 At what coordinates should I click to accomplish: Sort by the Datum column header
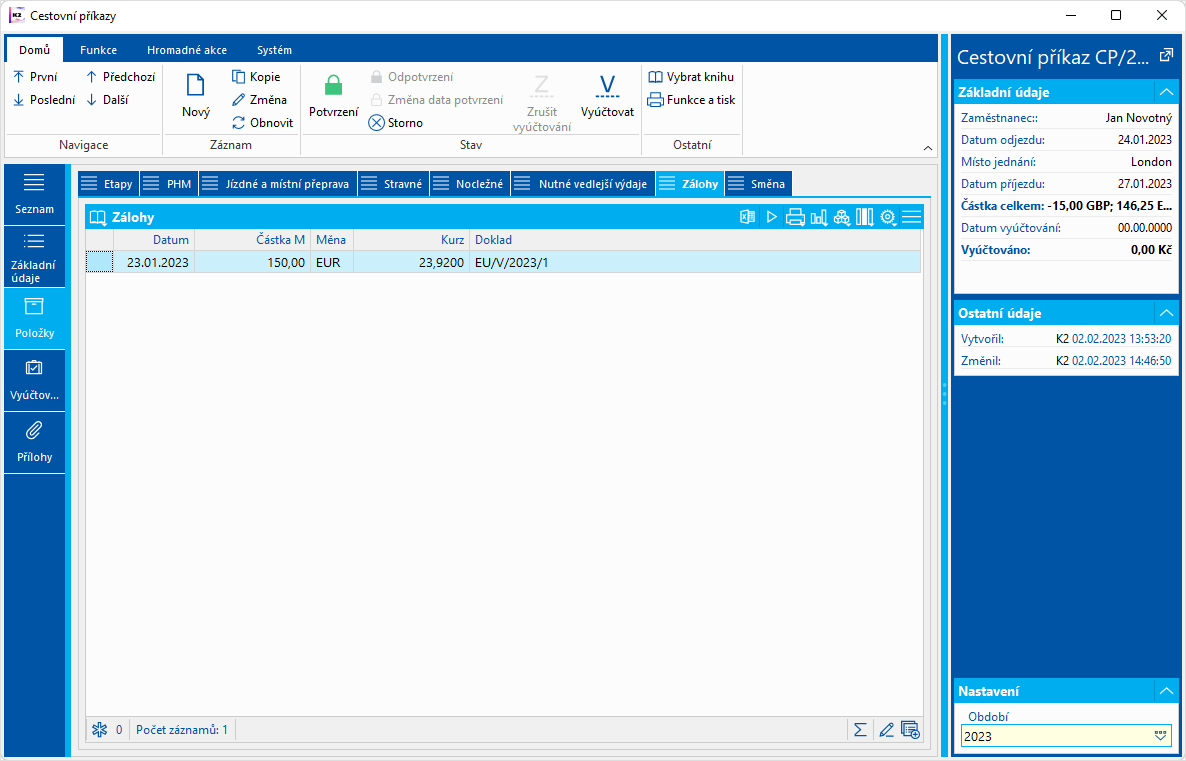tap(154, 240)
